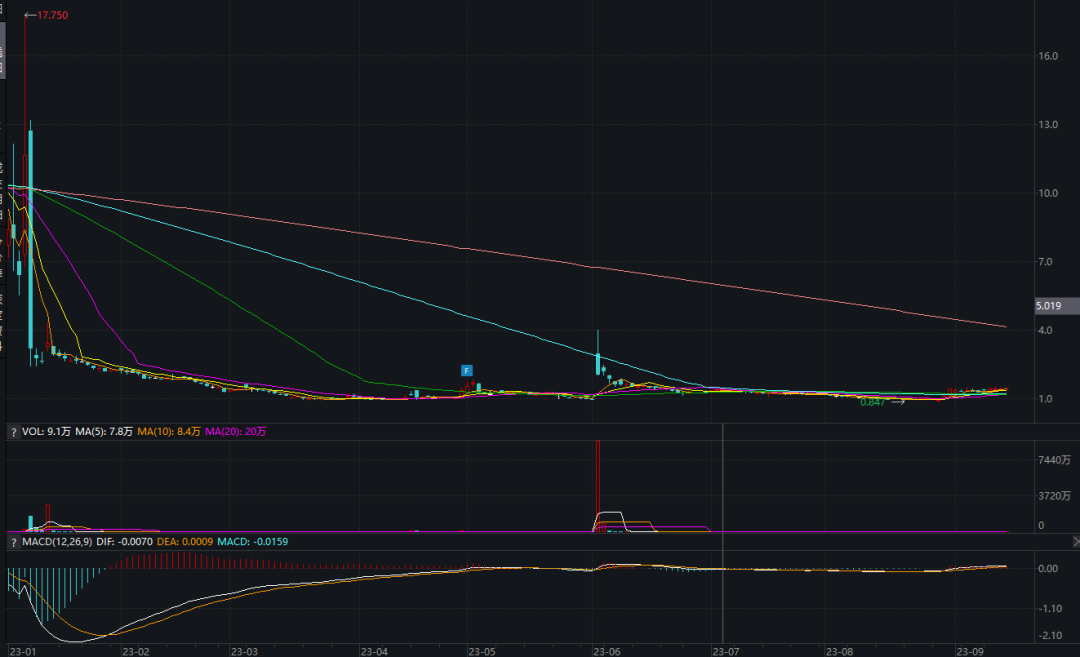
Task: Select the VOL: 9.1万 indicator label
Action: pyautogui.click(x=46, y=432)
